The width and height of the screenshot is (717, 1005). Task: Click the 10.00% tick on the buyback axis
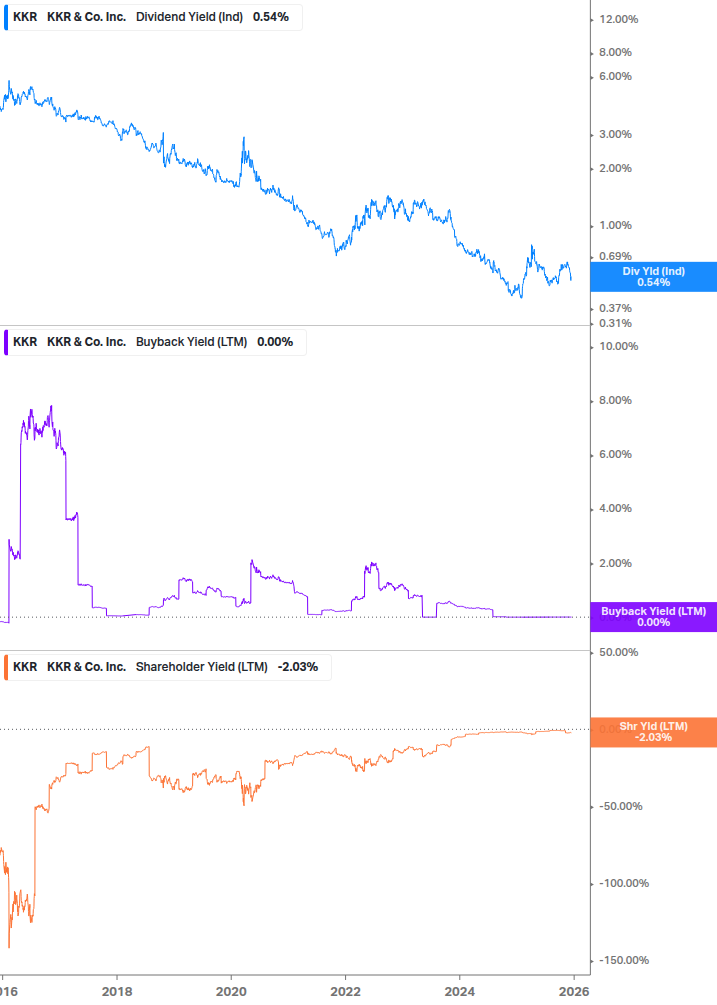click(x=618, y=347)
